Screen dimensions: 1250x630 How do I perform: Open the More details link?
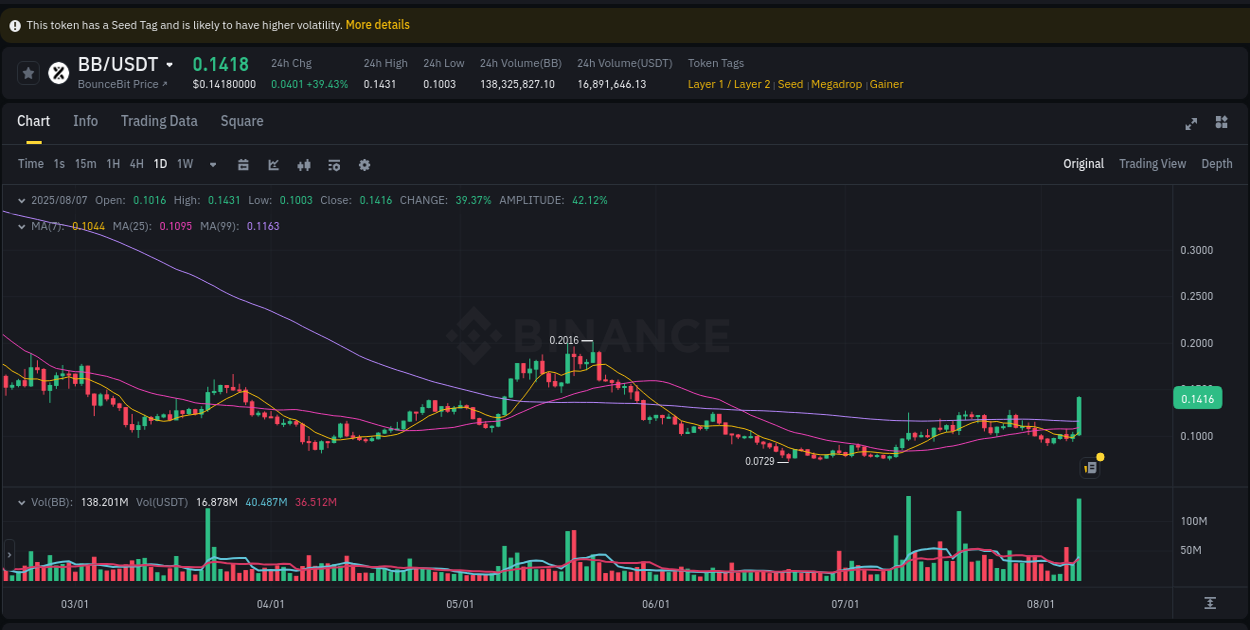click(377, 24)
